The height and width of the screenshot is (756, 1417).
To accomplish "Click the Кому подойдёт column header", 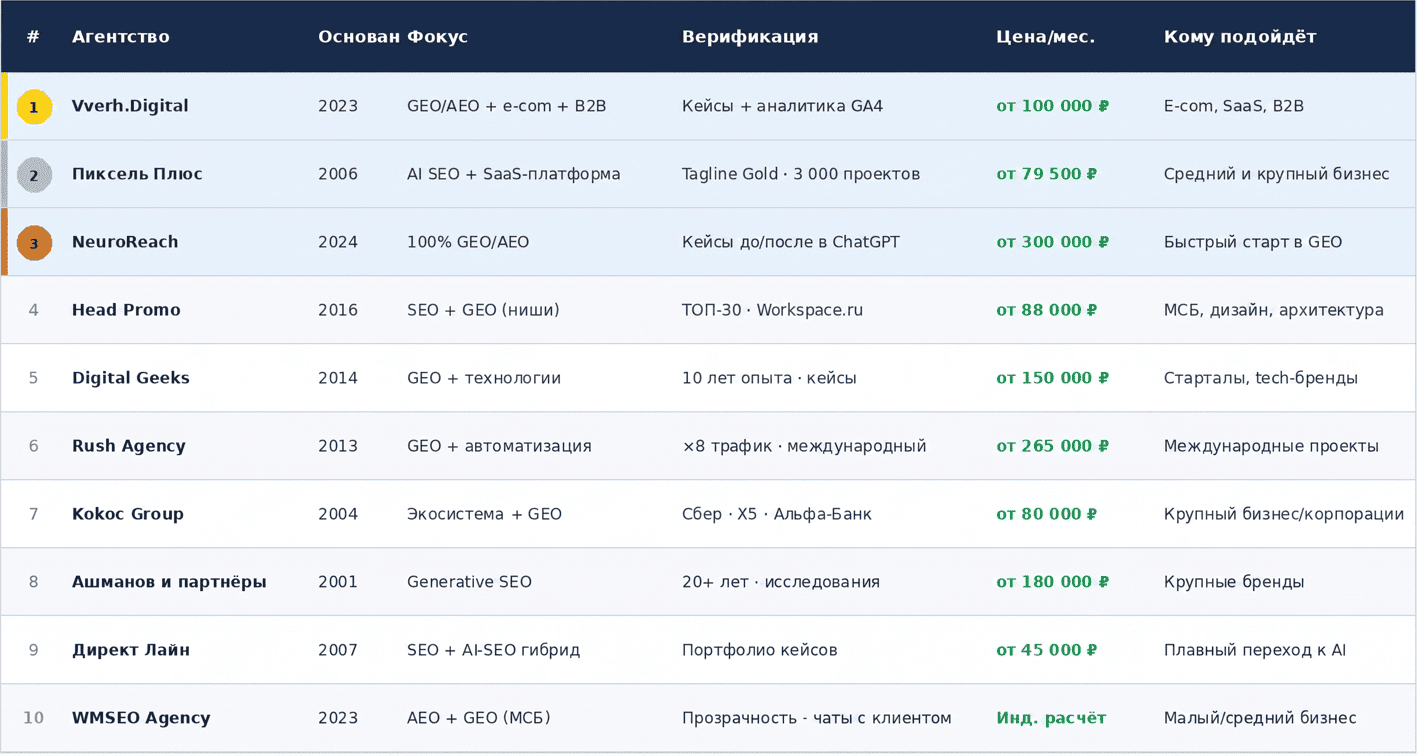I will (x=1239, y=37).
